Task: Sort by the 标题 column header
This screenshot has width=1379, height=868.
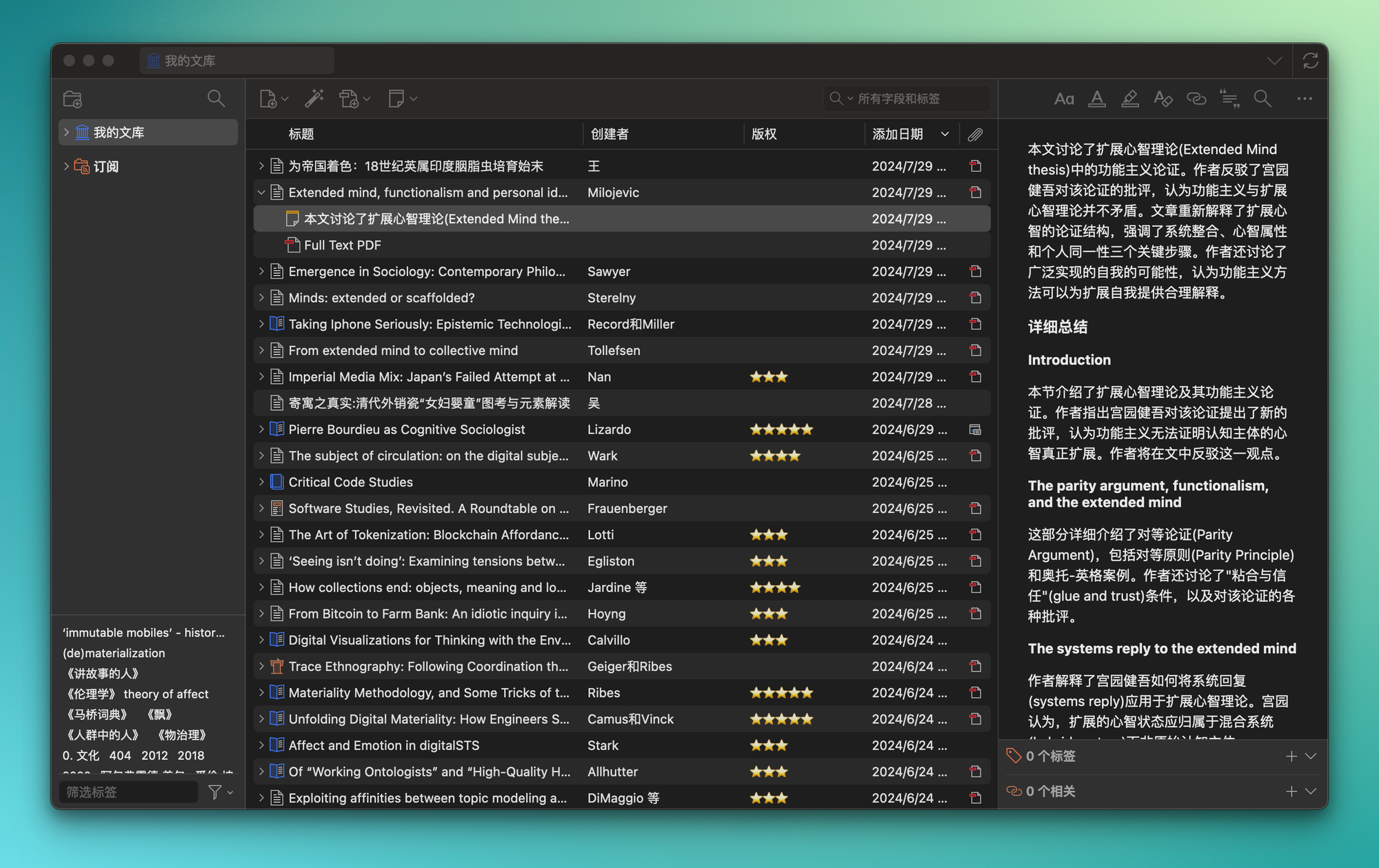Action: click(301, 134)
